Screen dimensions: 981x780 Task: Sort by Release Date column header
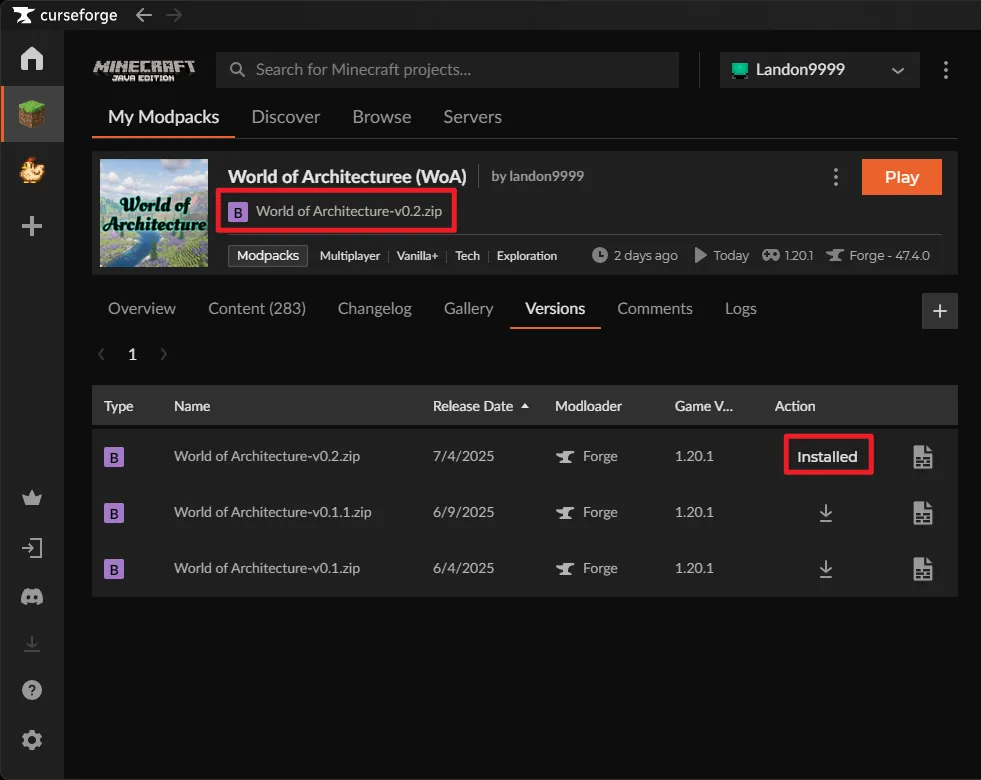click(480, 406)
